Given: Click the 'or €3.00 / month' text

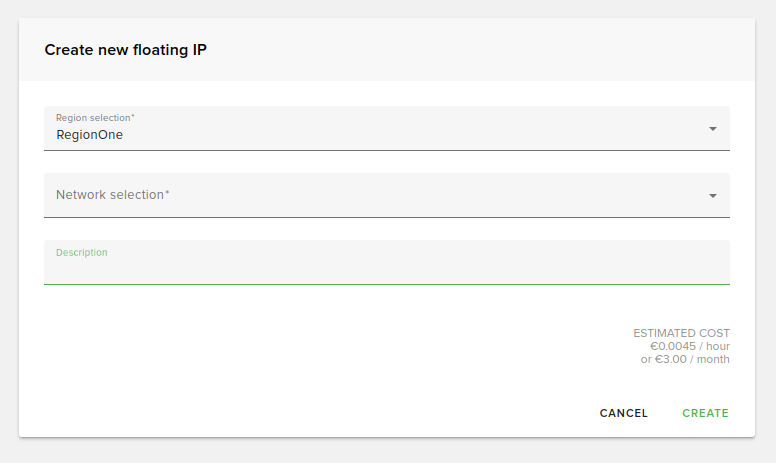Looking at the screenshot, I should click(685, 359).
